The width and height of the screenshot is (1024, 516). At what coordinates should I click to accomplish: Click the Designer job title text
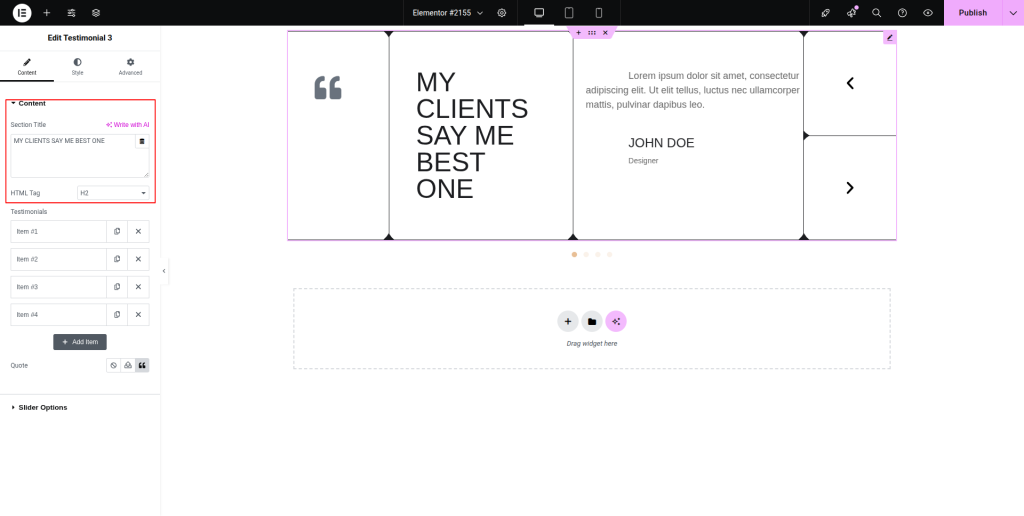(643, 161)
